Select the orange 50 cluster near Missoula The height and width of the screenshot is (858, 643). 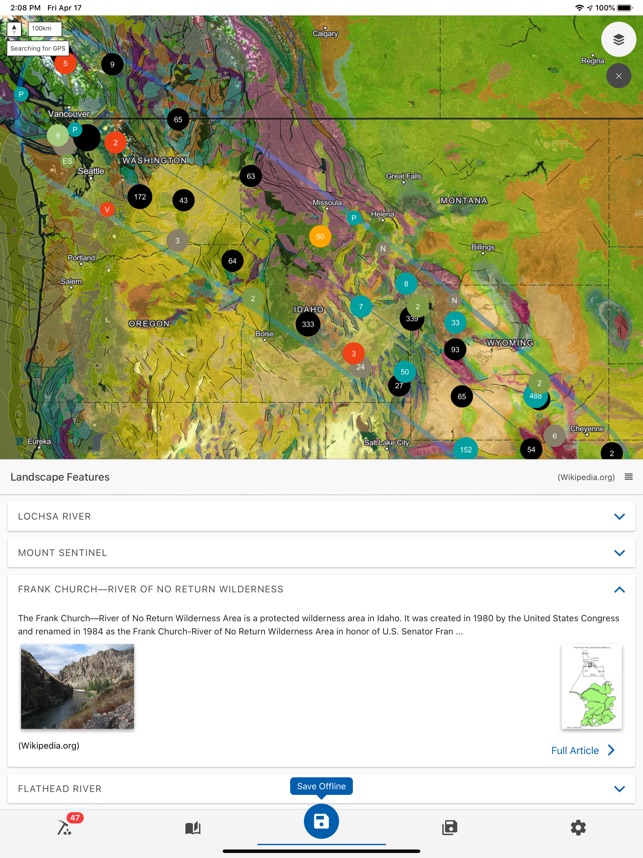pos(320,236)
